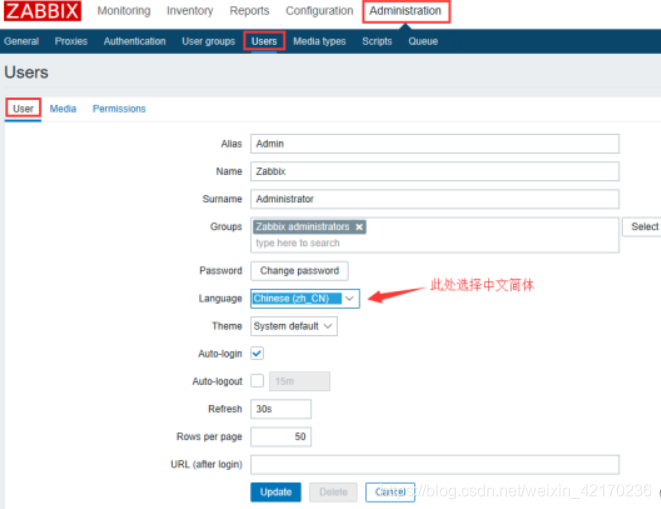Go to Users submenu

[x=264, y=41]
